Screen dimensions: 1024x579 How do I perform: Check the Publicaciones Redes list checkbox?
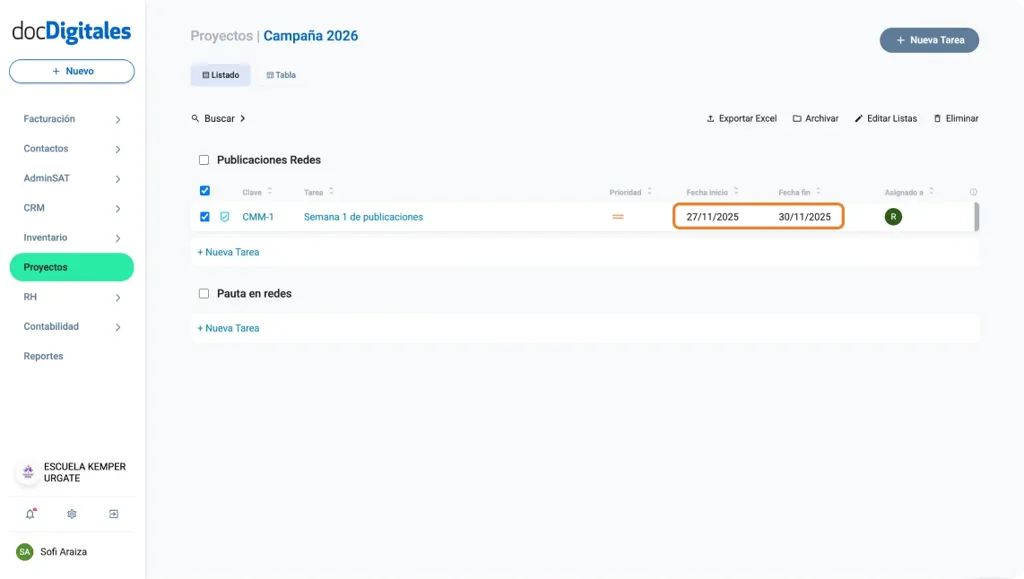[x=204, y=159]
